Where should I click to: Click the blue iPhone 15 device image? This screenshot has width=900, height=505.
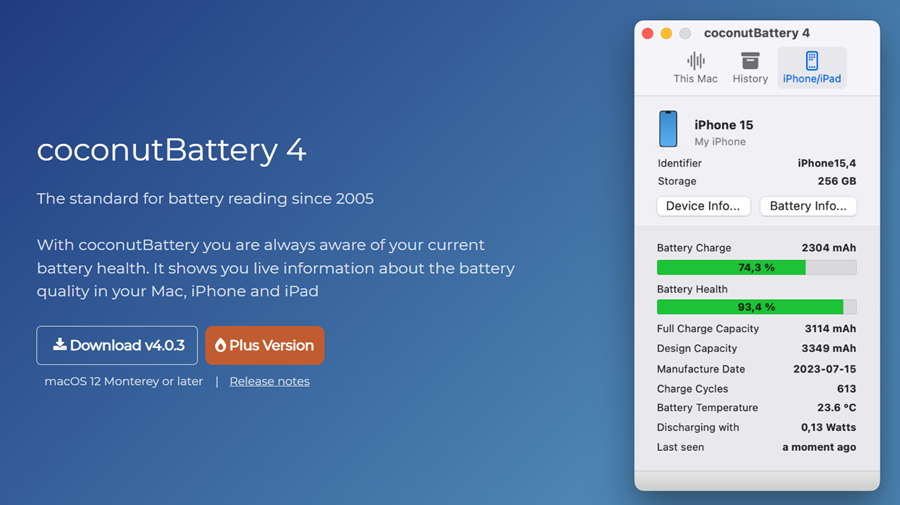(x=668, y=129)
